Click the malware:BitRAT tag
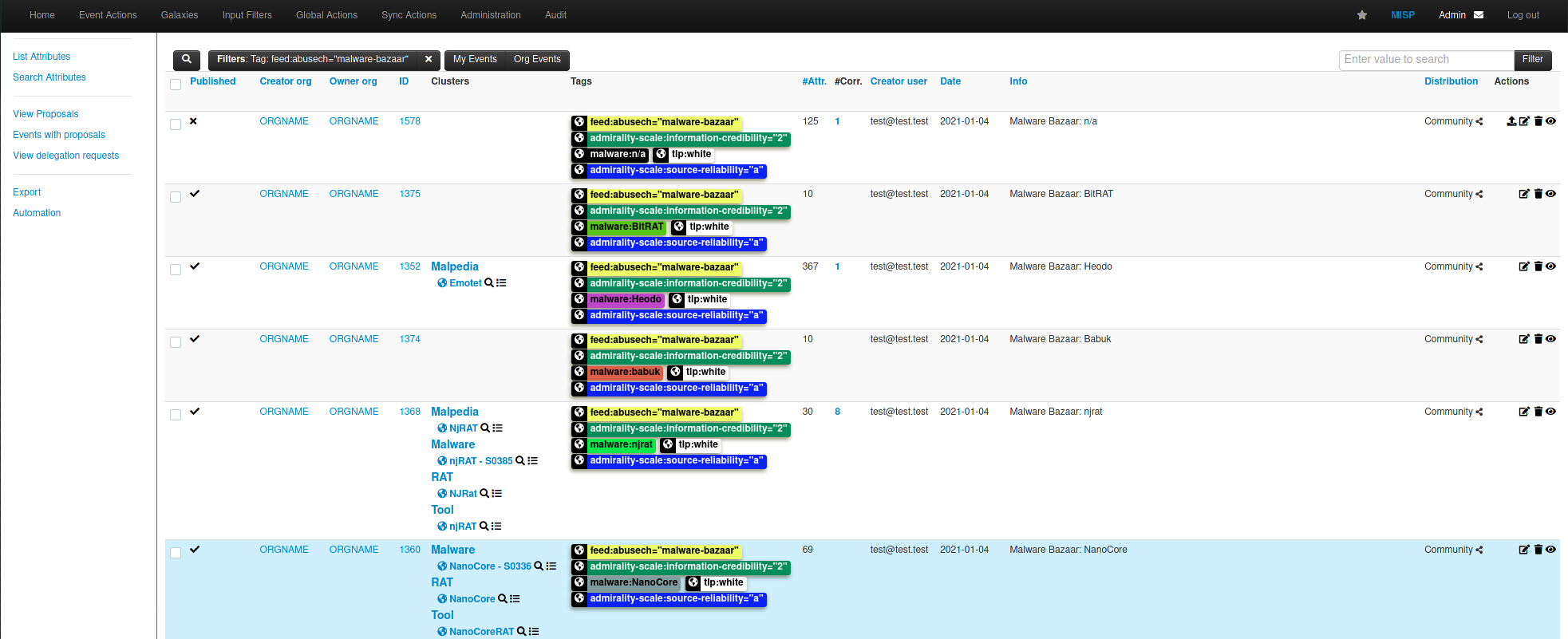This screenshot has height=639, width=1568. (x=626, y=227)
